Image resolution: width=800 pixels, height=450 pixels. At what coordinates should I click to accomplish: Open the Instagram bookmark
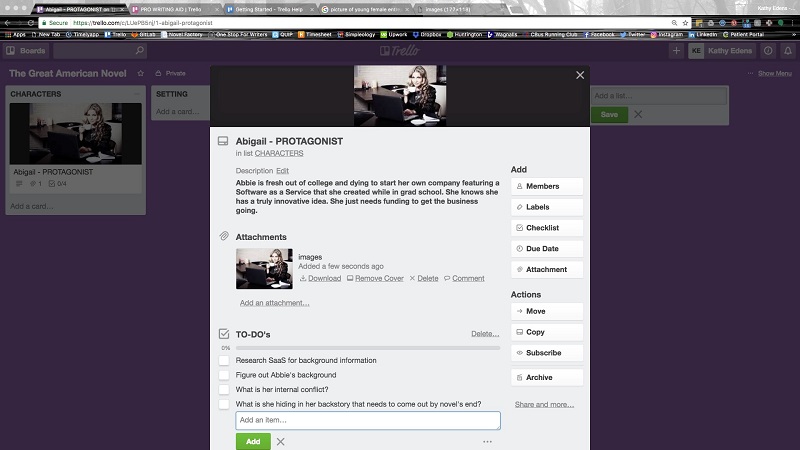[666, 35]
